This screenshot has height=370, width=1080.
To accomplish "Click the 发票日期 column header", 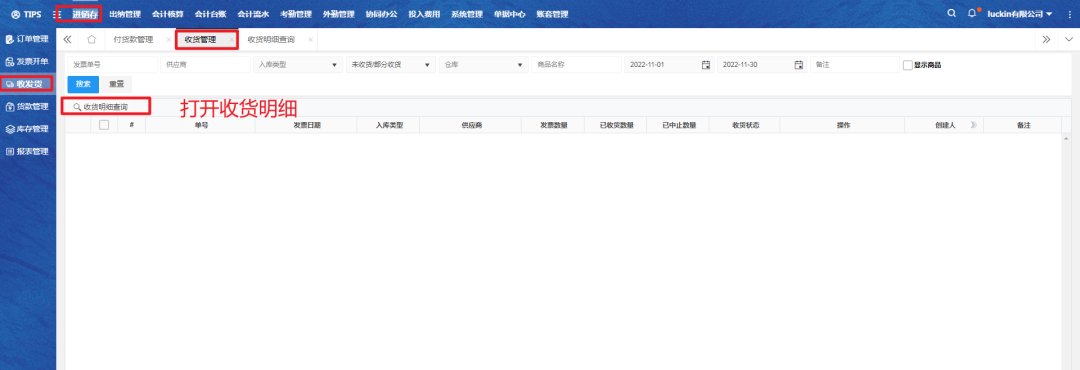I will point(307,125).
